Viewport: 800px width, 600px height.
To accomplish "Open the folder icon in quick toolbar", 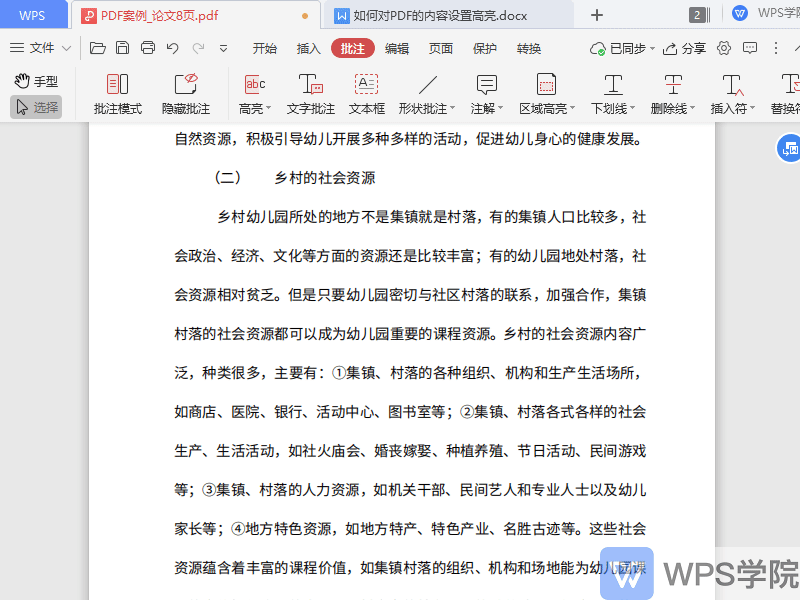I will (97, 48).
